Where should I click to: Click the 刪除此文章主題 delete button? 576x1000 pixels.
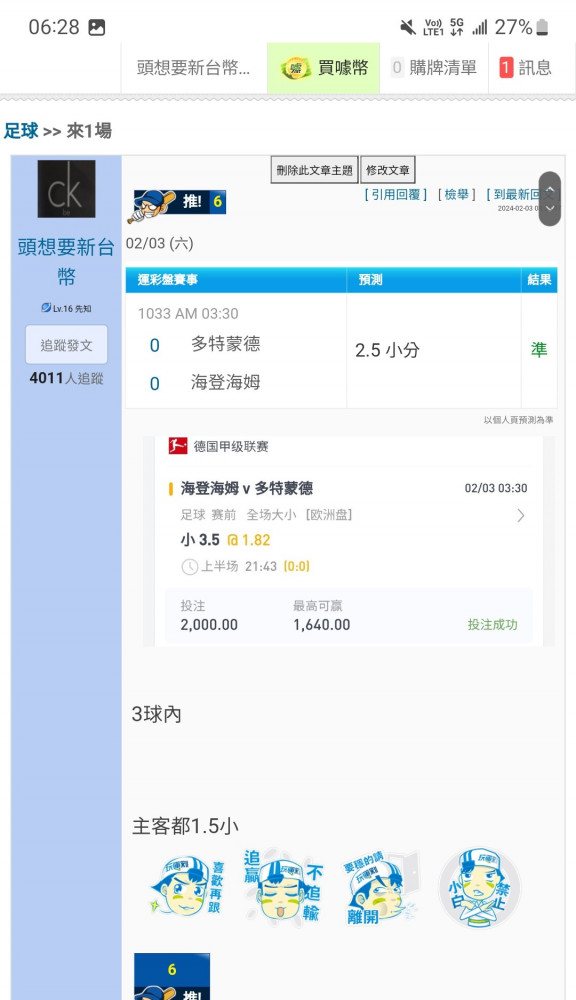314,170
